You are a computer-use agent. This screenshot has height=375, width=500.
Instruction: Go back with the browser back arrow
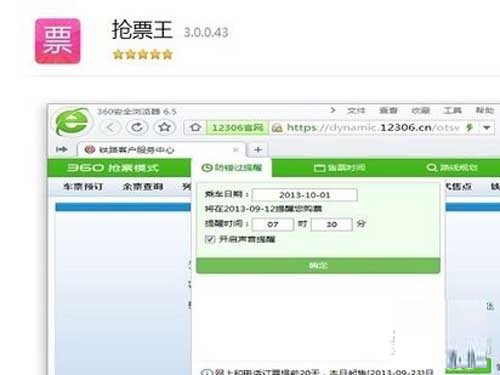(x=110, y=127)
